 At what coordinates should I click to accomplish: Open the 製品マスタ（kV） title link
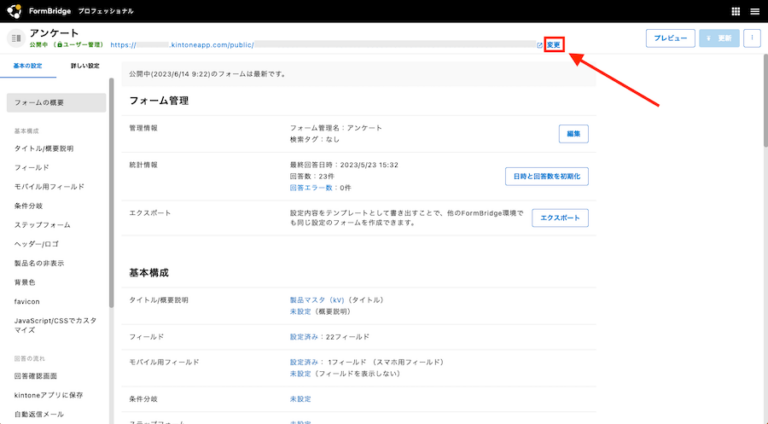tap(317, 300)
